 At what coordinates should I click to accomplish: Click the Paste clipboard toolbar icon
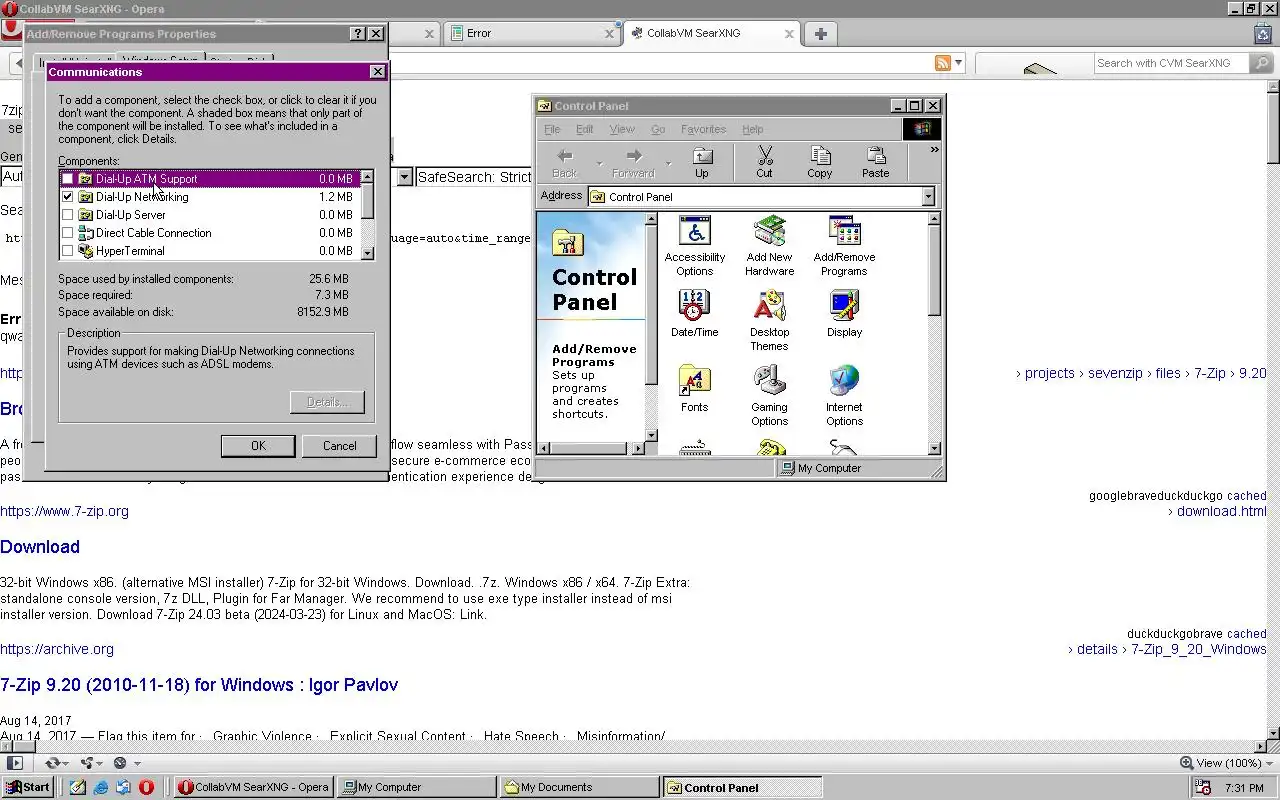coord(876,162)
